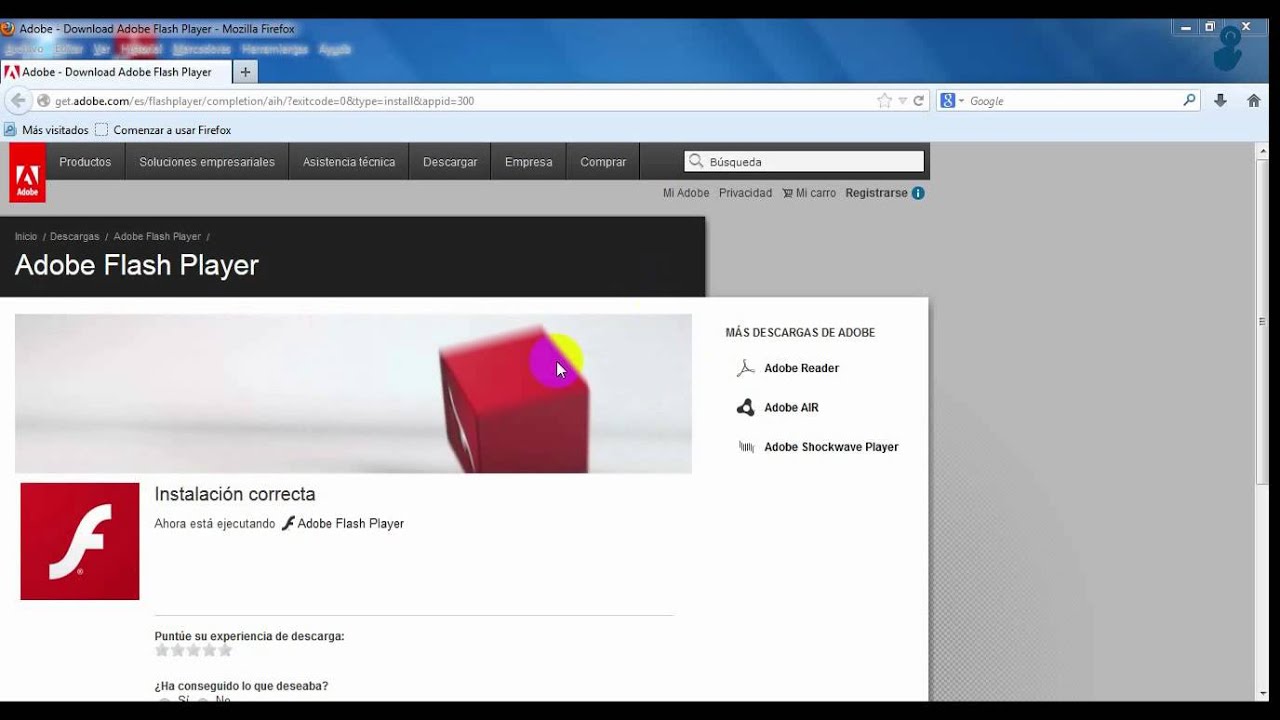This screenshot has height=720, width=1280.
Task: Click the Puntúe su experiencia de descarga label
Action: (249, 636)
